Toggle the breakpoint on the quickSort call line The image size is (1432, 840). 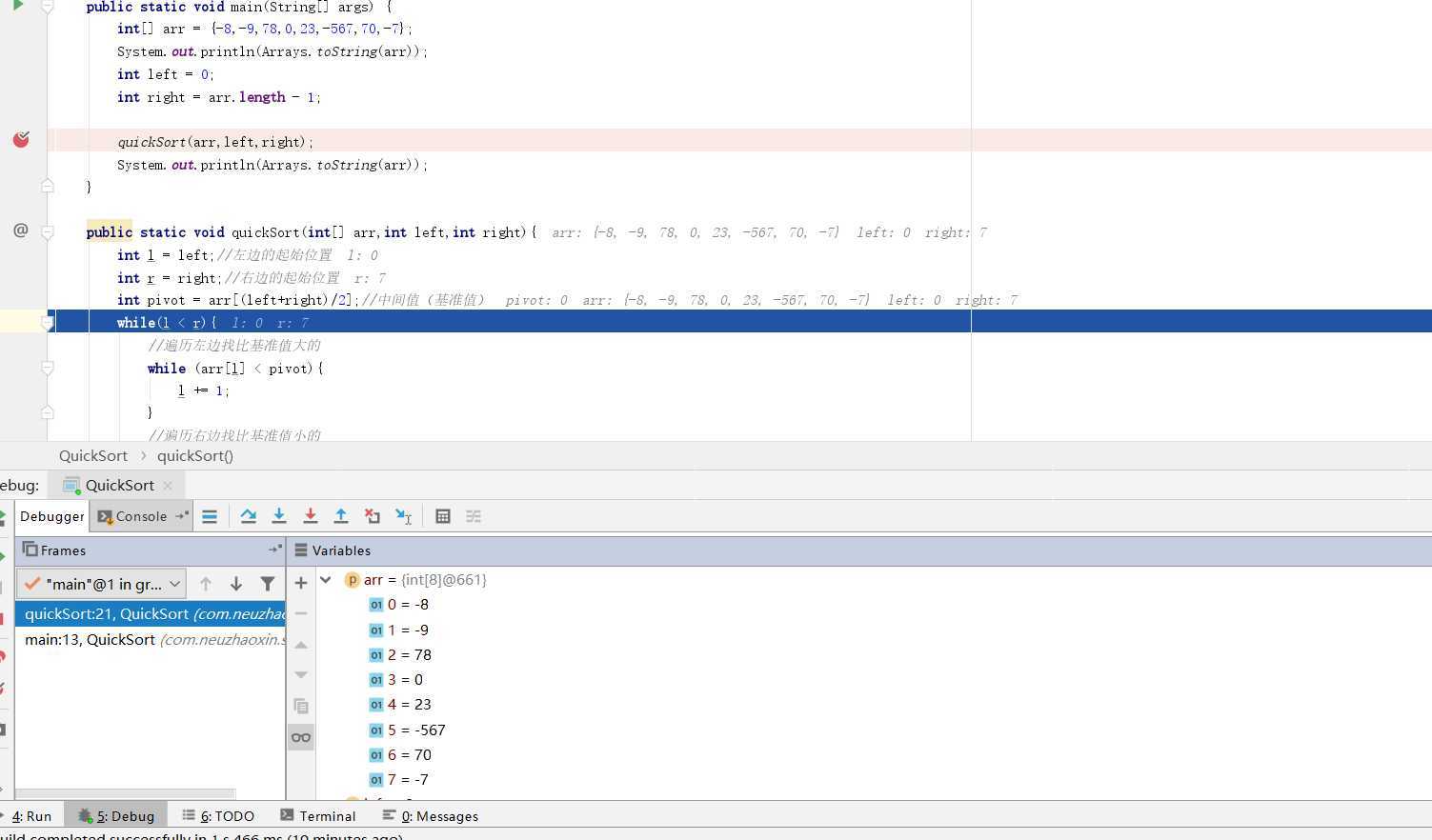point(21,140)
